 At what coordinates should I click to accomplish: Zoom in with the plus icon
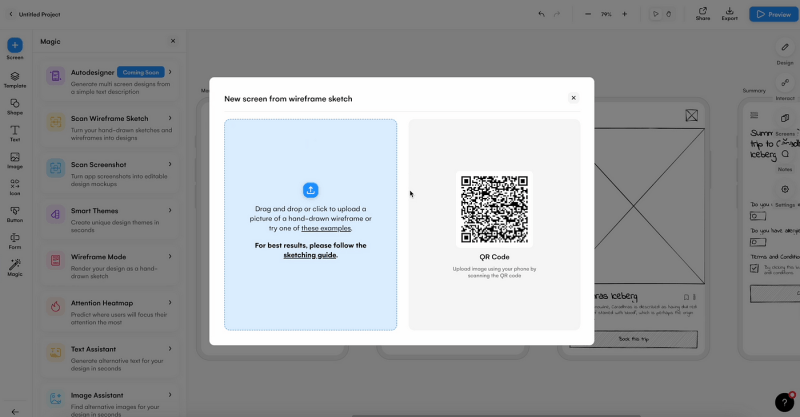click(x=624, y=14)
